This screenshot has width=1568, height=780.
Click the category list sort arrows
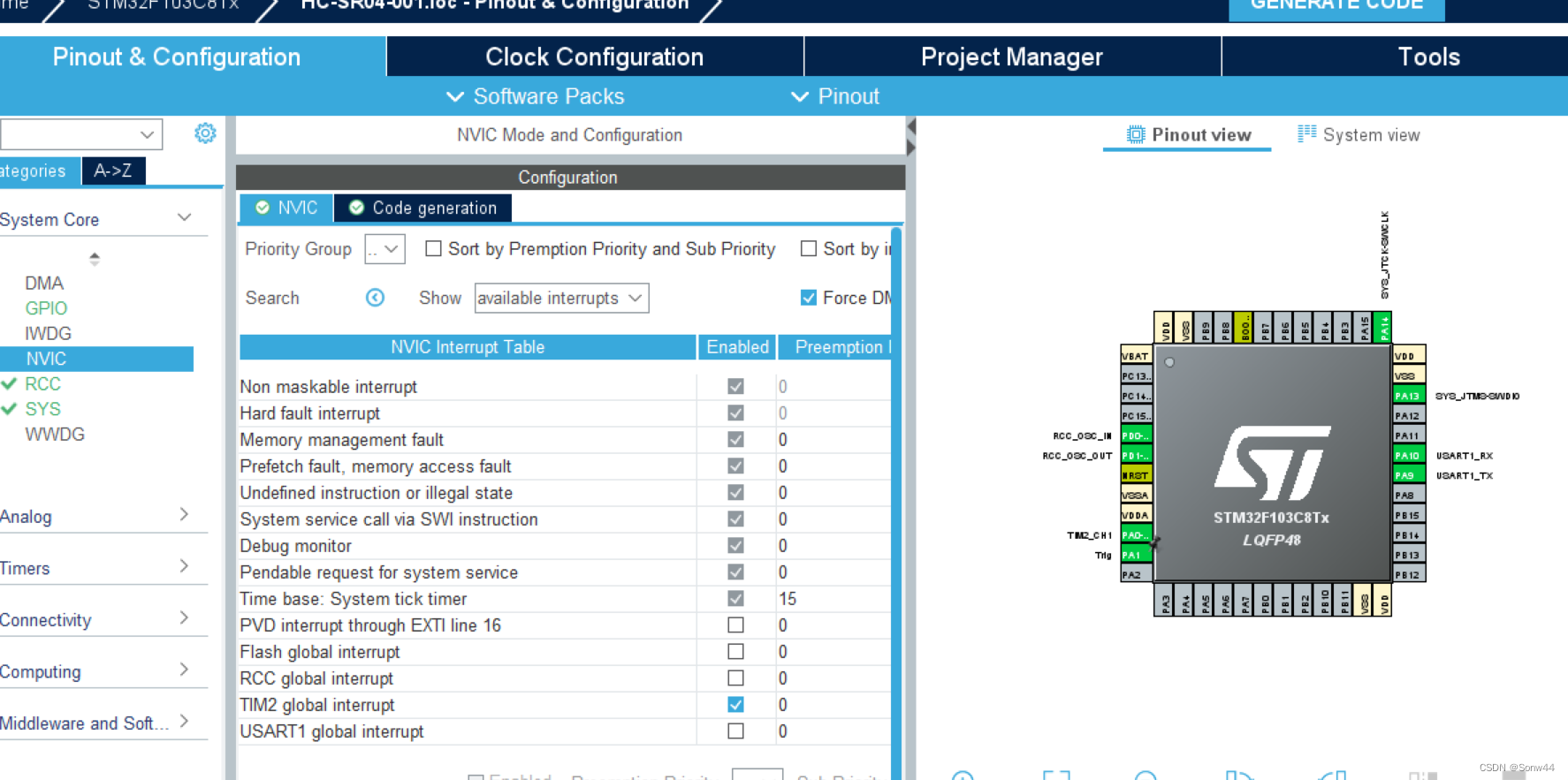click(95, 259)
